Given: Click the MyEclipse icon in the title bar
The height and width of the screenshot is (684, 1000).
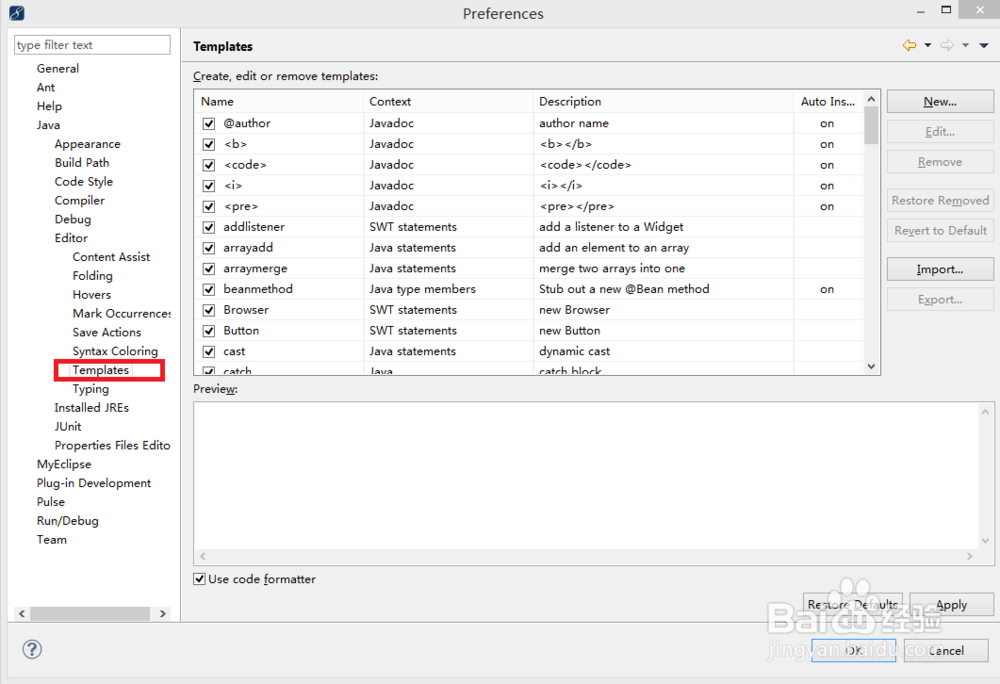Looking at the screenshot, I should click(x=17, y=13).
